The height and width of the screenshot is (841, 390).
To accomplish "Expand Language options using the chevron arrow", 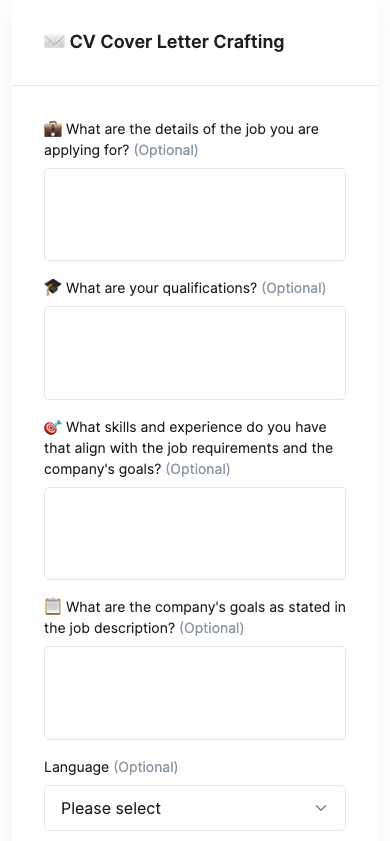I will (x=321, y=808).
